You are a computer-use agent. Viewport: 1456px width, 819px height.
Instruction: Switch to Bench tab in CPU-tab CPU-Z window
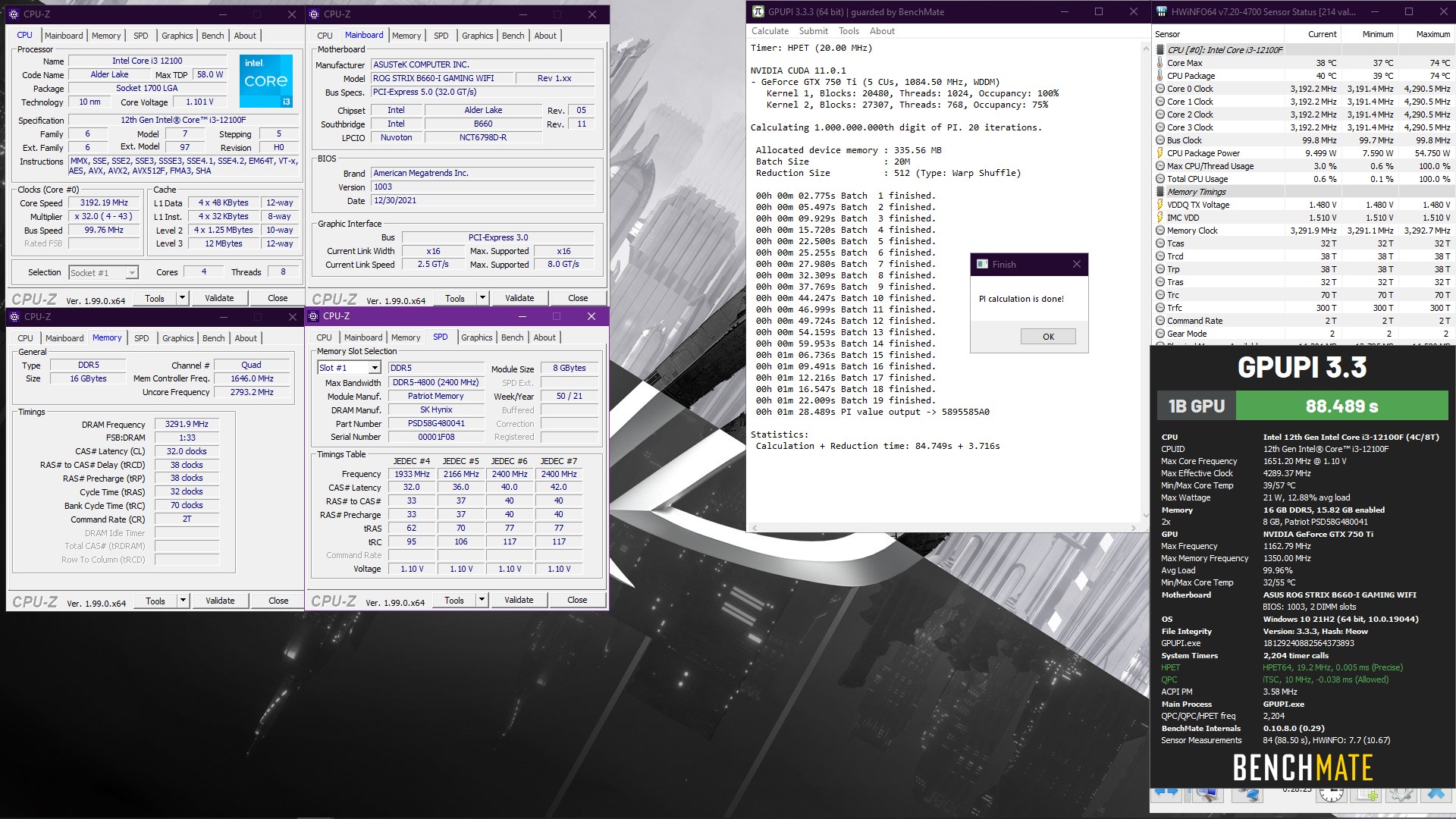tap(212, 36)
